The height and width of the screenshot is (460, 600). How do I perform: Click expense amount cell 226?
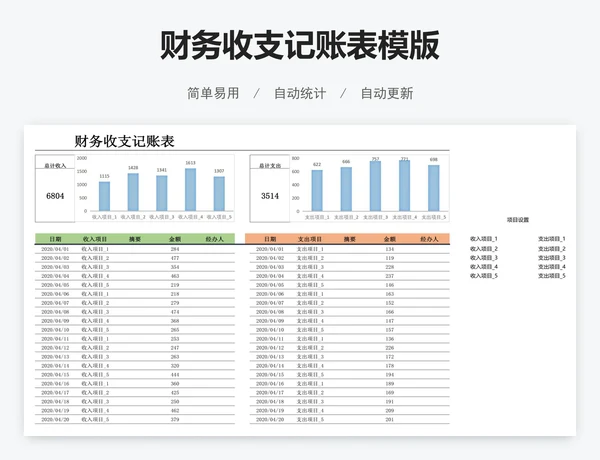point(390,348)
